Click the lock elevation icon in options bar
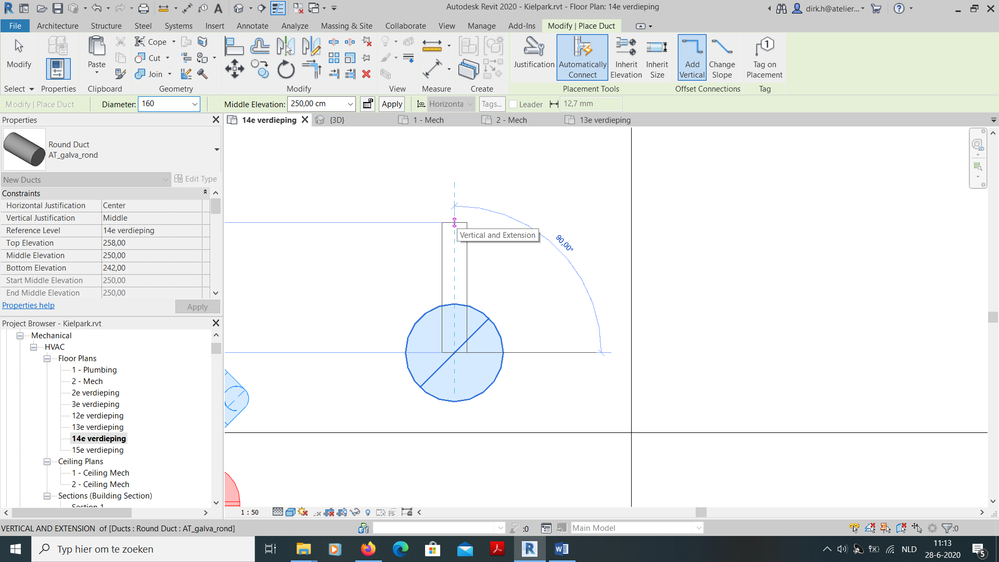999x562 pixels. [368, 104]
